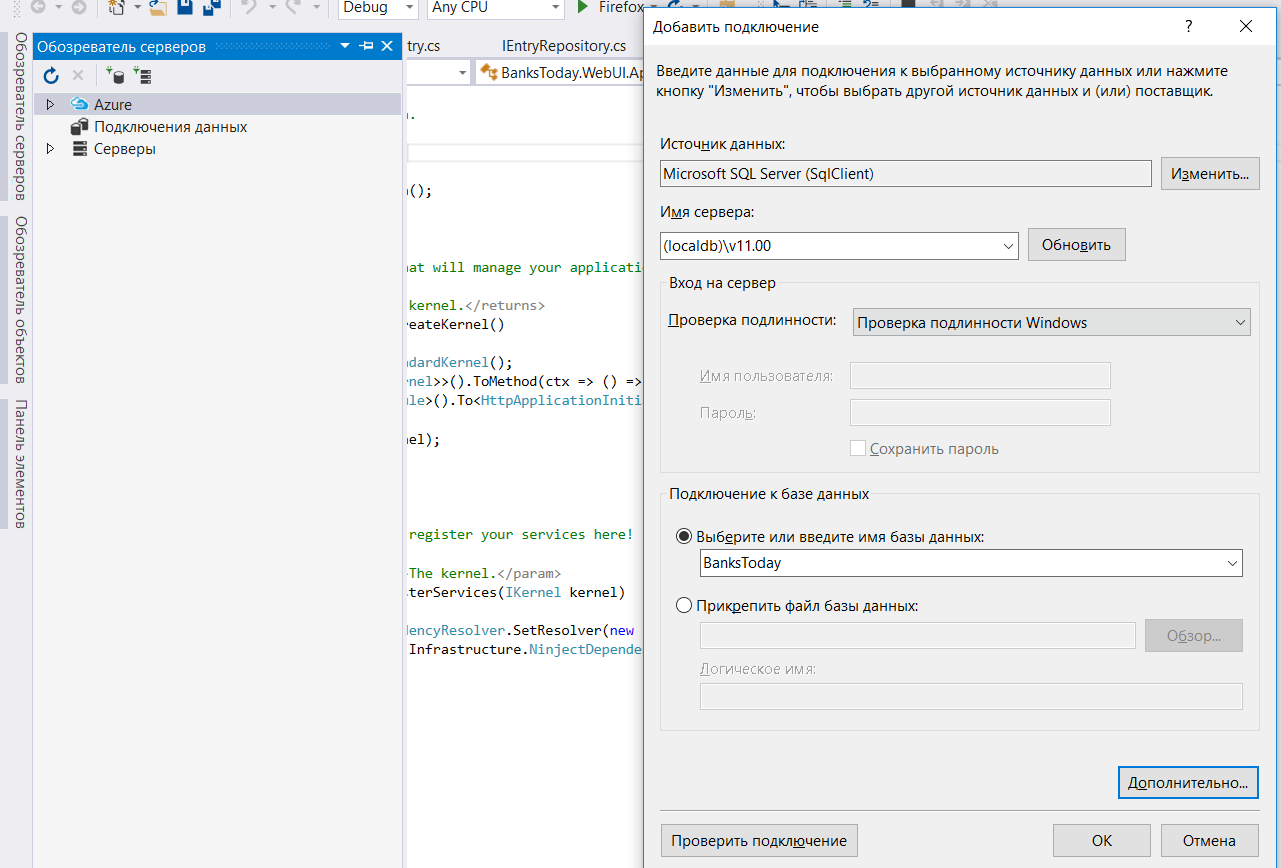
Task: Click the Изменить... button
Action: coord(1210,174)
